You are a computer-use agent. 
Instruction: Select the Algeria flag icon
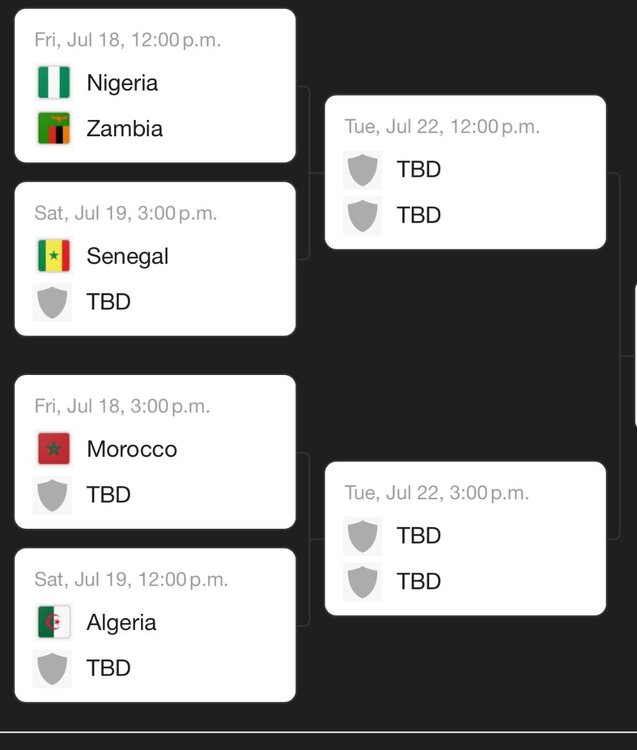[53, 622]
